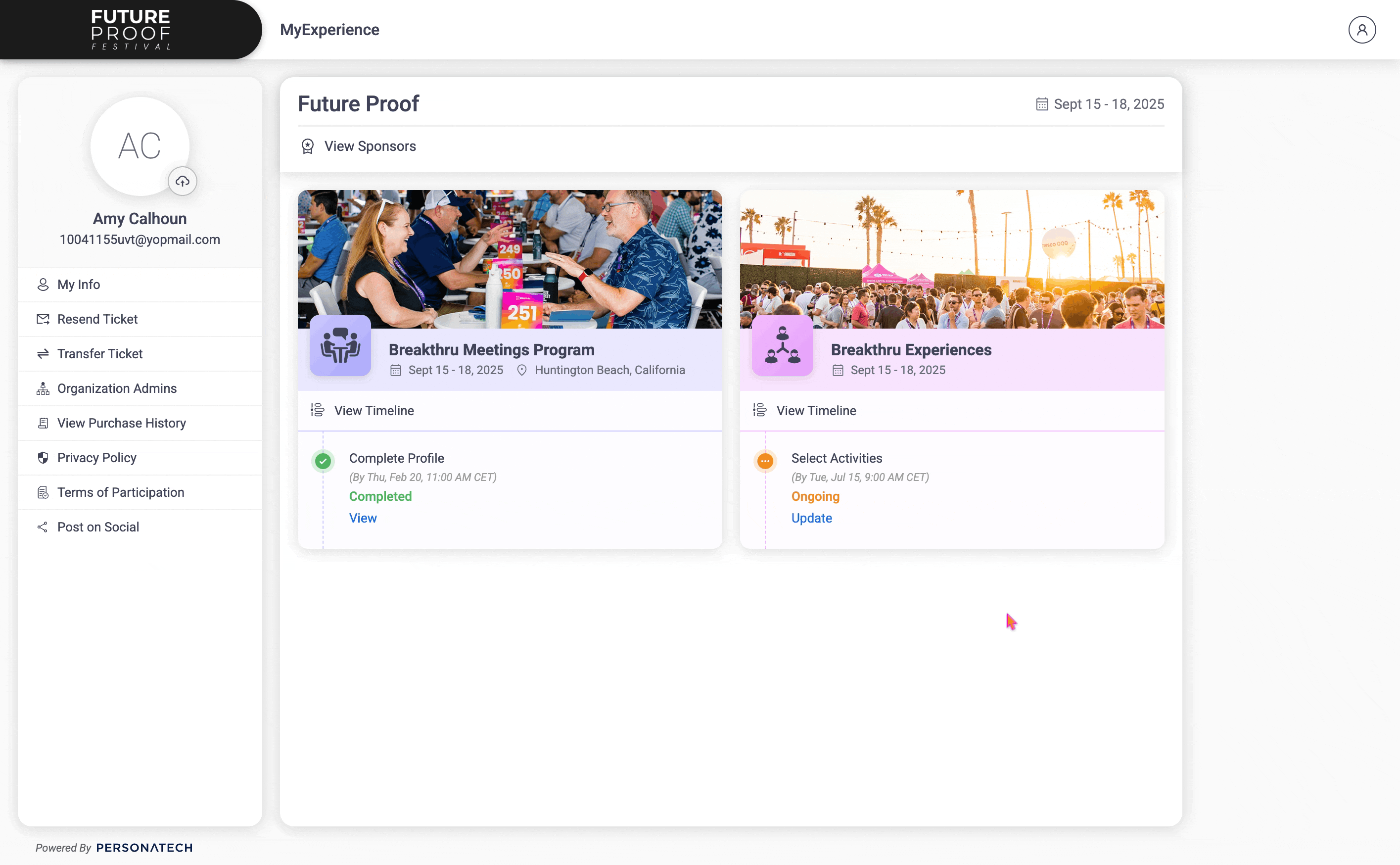Select Resend Ticket menu item
Image resolution: width=1400 pixels, height=865 pixels.
(x=97, y=319)
